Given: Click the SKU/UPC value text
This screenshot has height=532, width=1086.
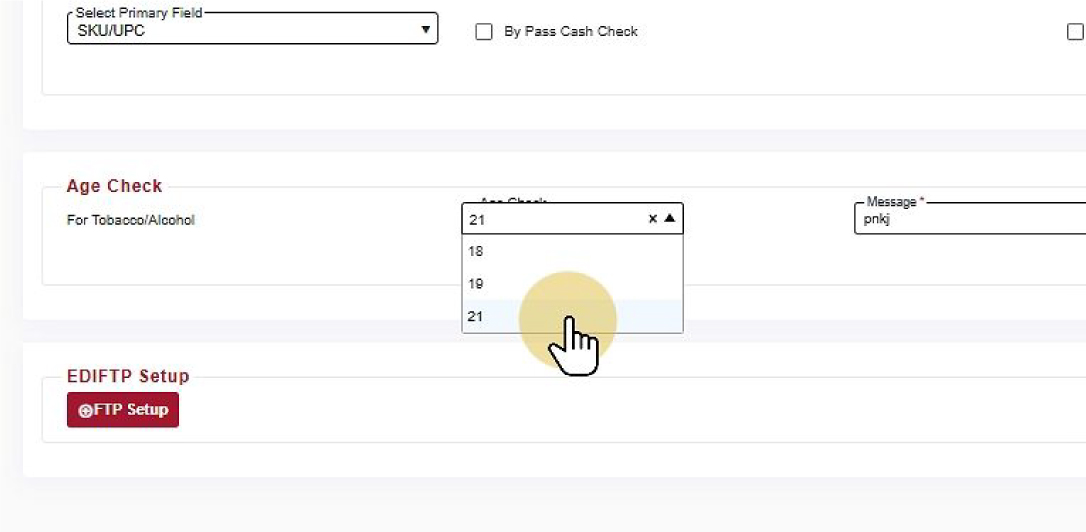Looking at the screenshot, I should click(x=111, y=31).
